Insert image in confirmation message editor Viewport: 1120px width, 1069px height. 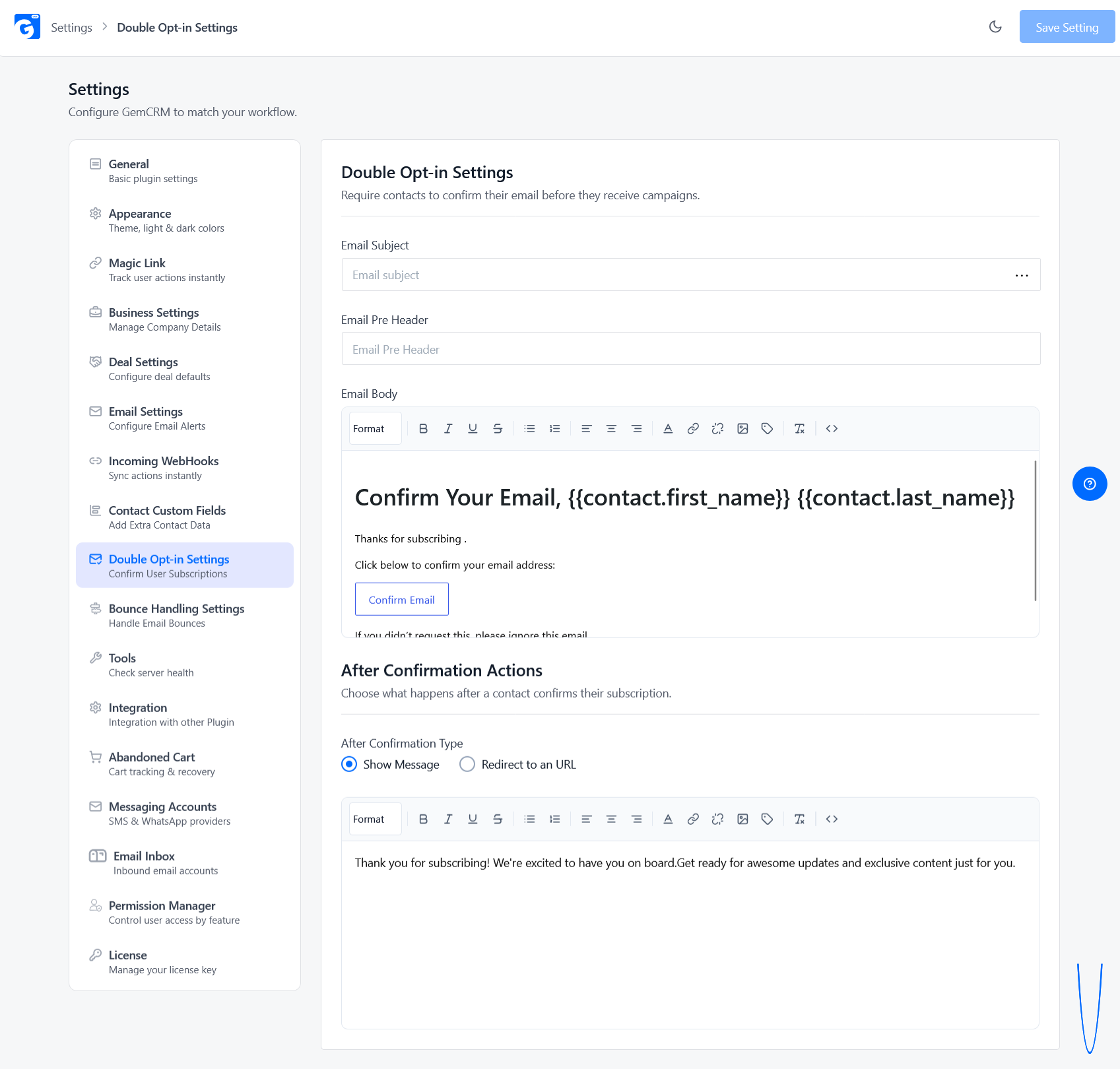coord(742,819)
